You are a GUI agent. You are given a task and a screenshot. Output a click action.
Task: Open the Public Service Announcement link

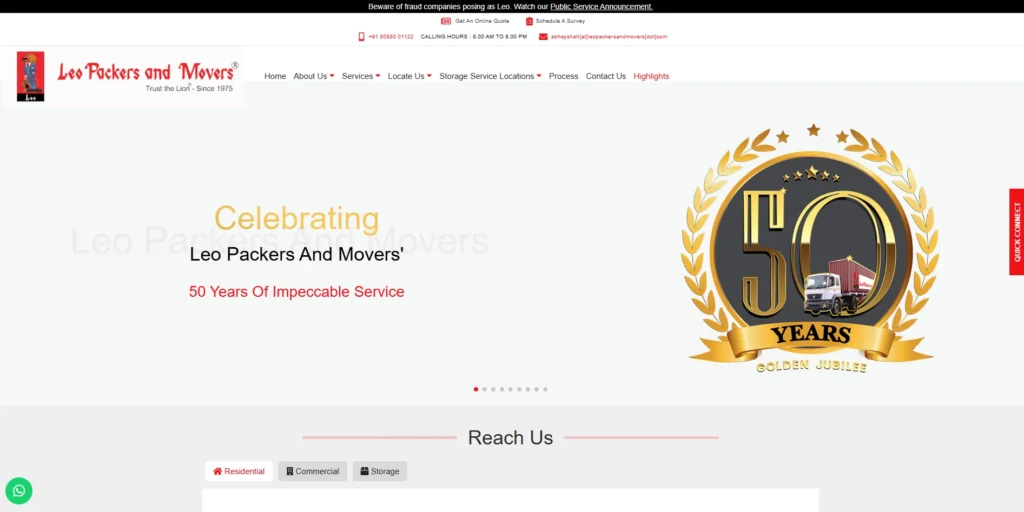(601, 7)
